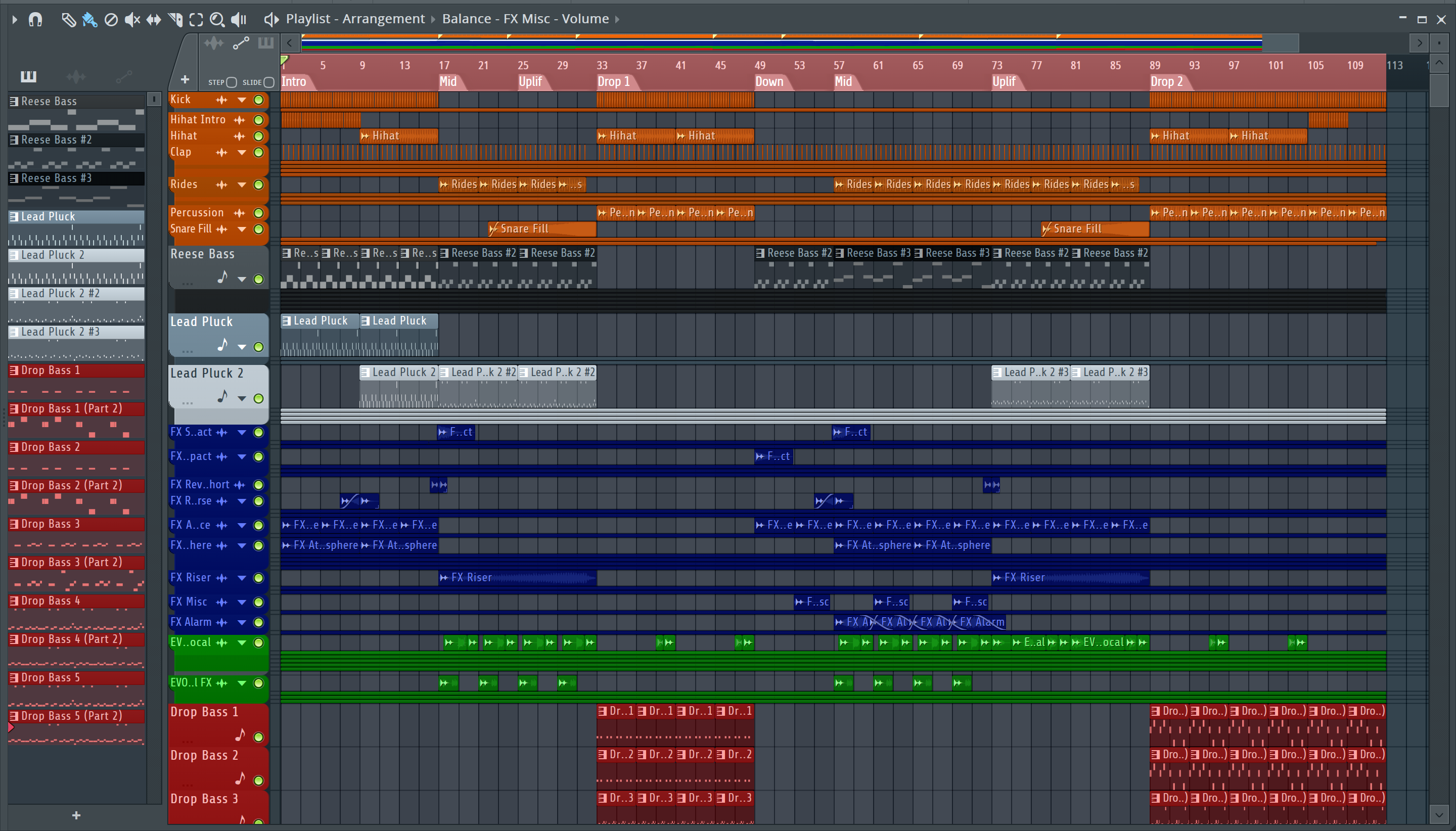Image resolution: width=1456 pixels, height=831 pixels.
Task: Mute the Reese Bass track
Action: click(x=258, y=279)
